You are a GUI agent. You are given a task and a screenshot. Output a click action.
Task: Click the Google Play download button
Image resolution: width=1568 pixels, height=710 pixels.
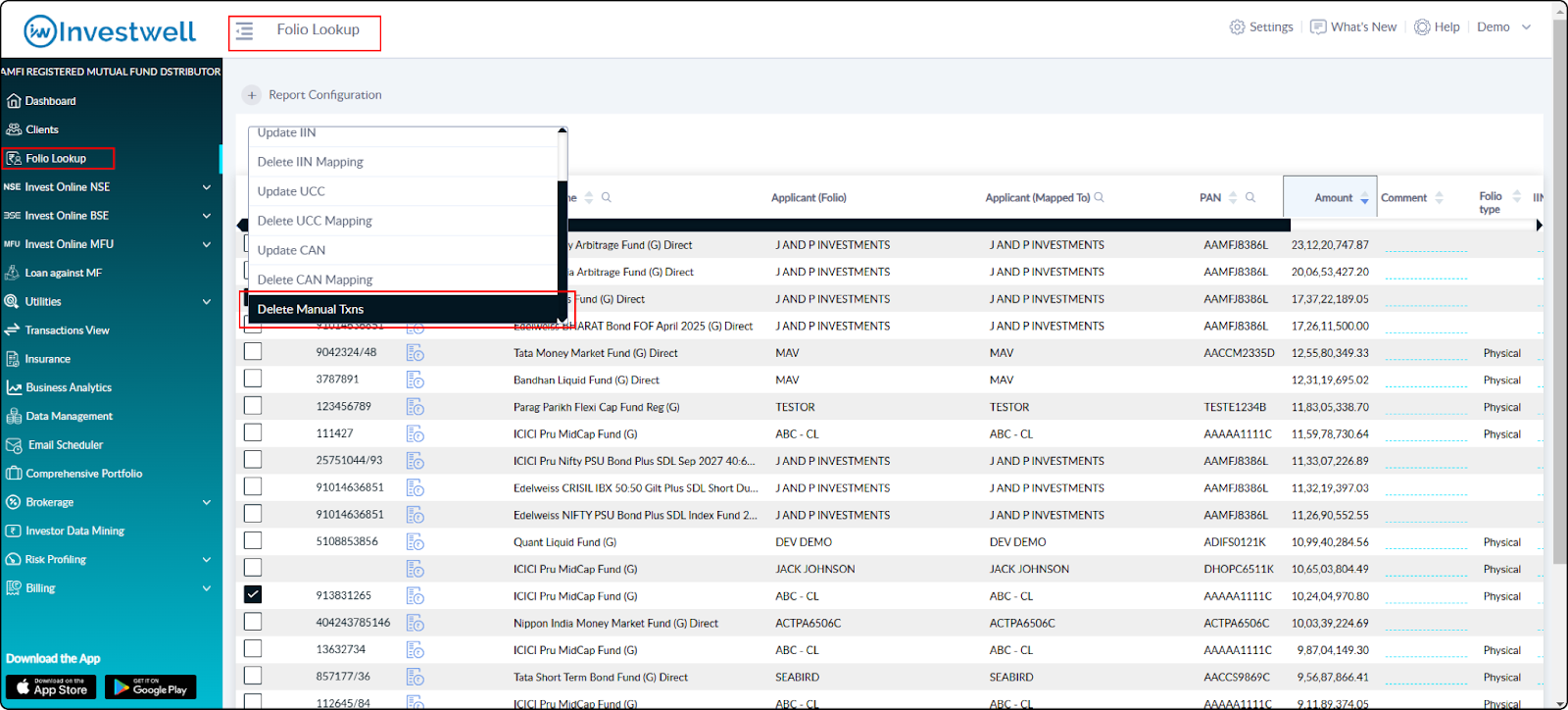151,687
